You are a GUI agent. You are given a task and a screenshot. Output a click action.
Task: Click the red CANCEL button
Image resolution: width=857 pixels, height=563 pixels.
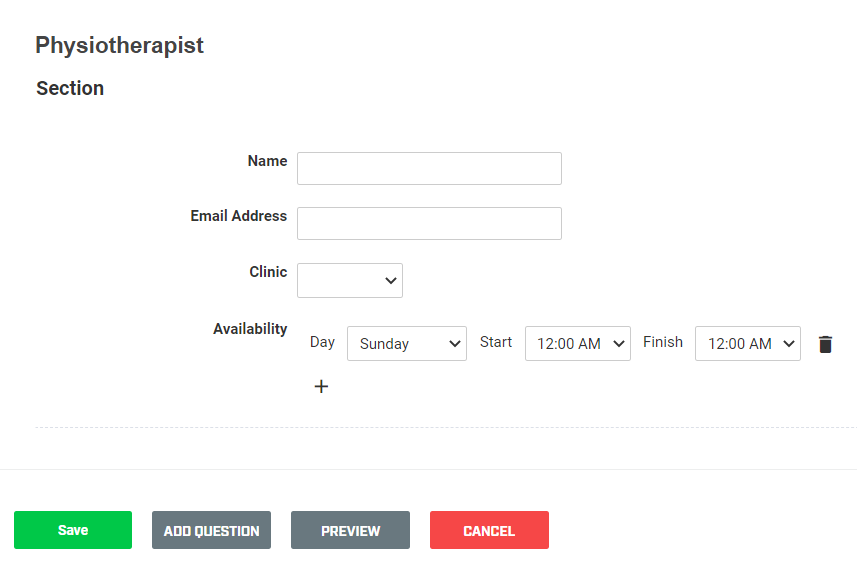489,530
